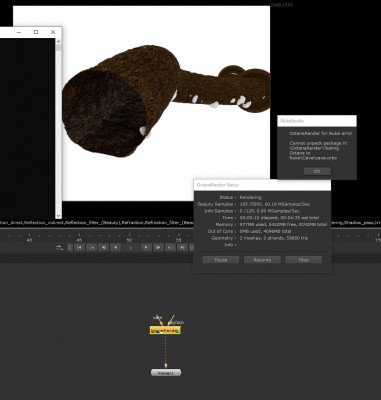This screenshot has width=381, height=400.
Task: Play the timeline forward
Action: (x=146, y=248)
